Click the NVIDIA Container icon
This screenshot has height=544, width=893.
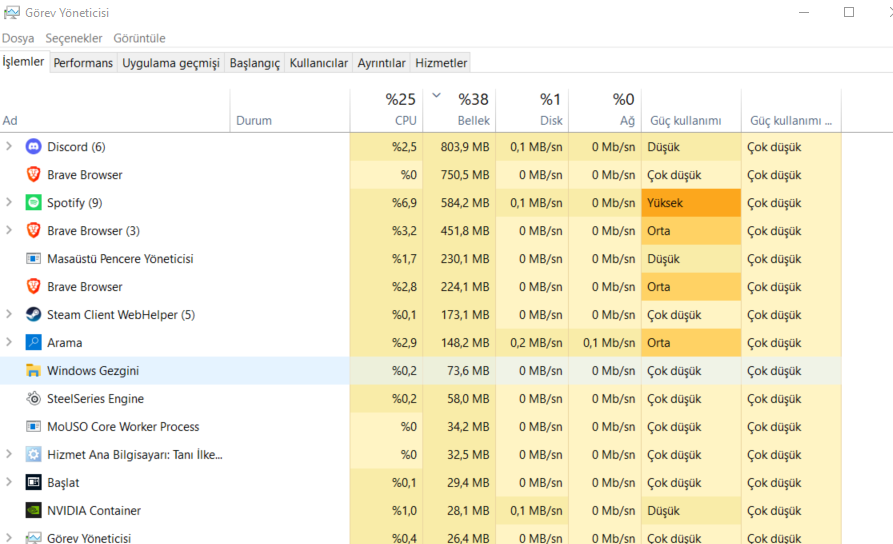pyautogui.click(x=34, y=510)
